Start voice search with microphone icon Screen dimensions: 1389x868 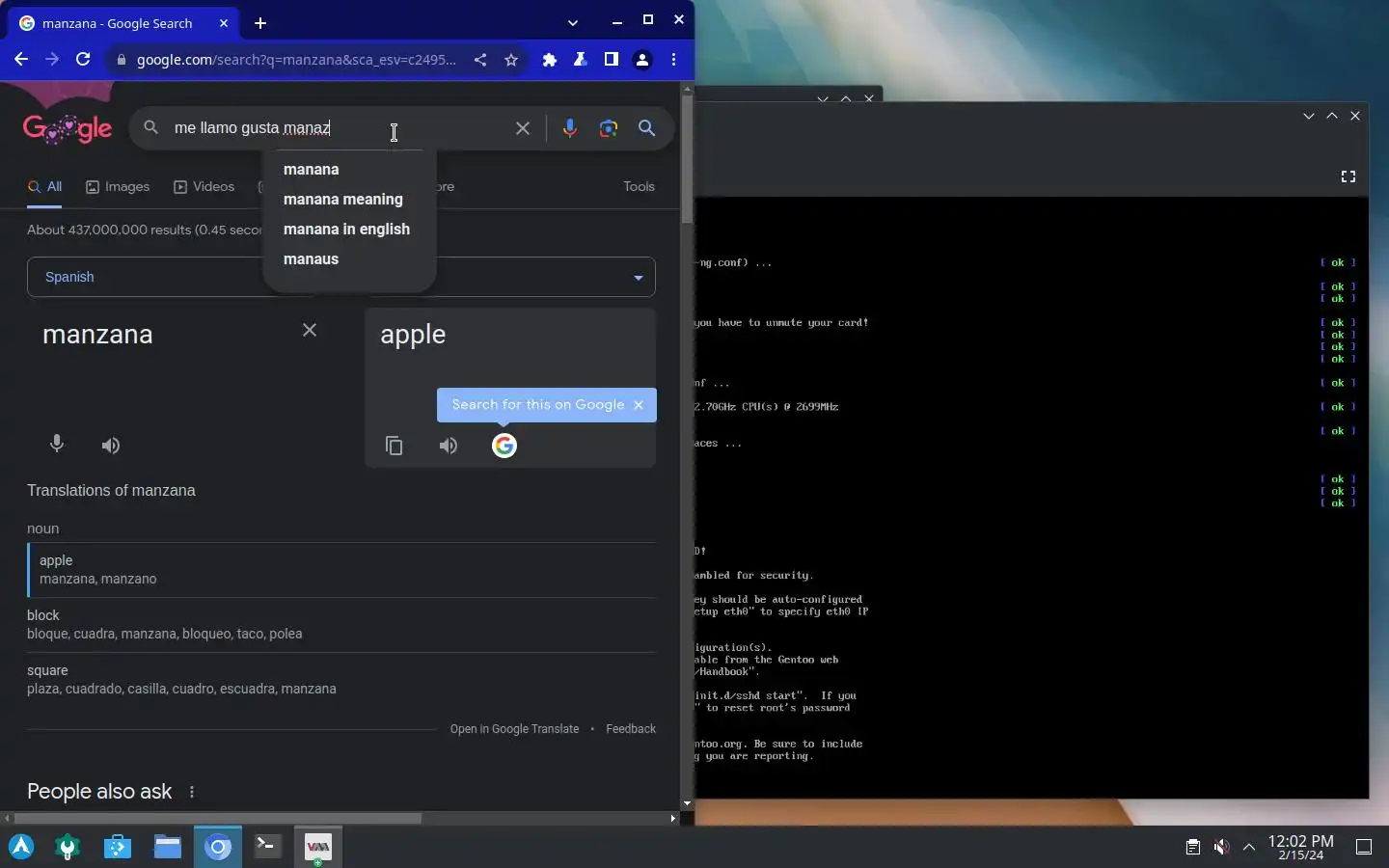click(570, 128)
